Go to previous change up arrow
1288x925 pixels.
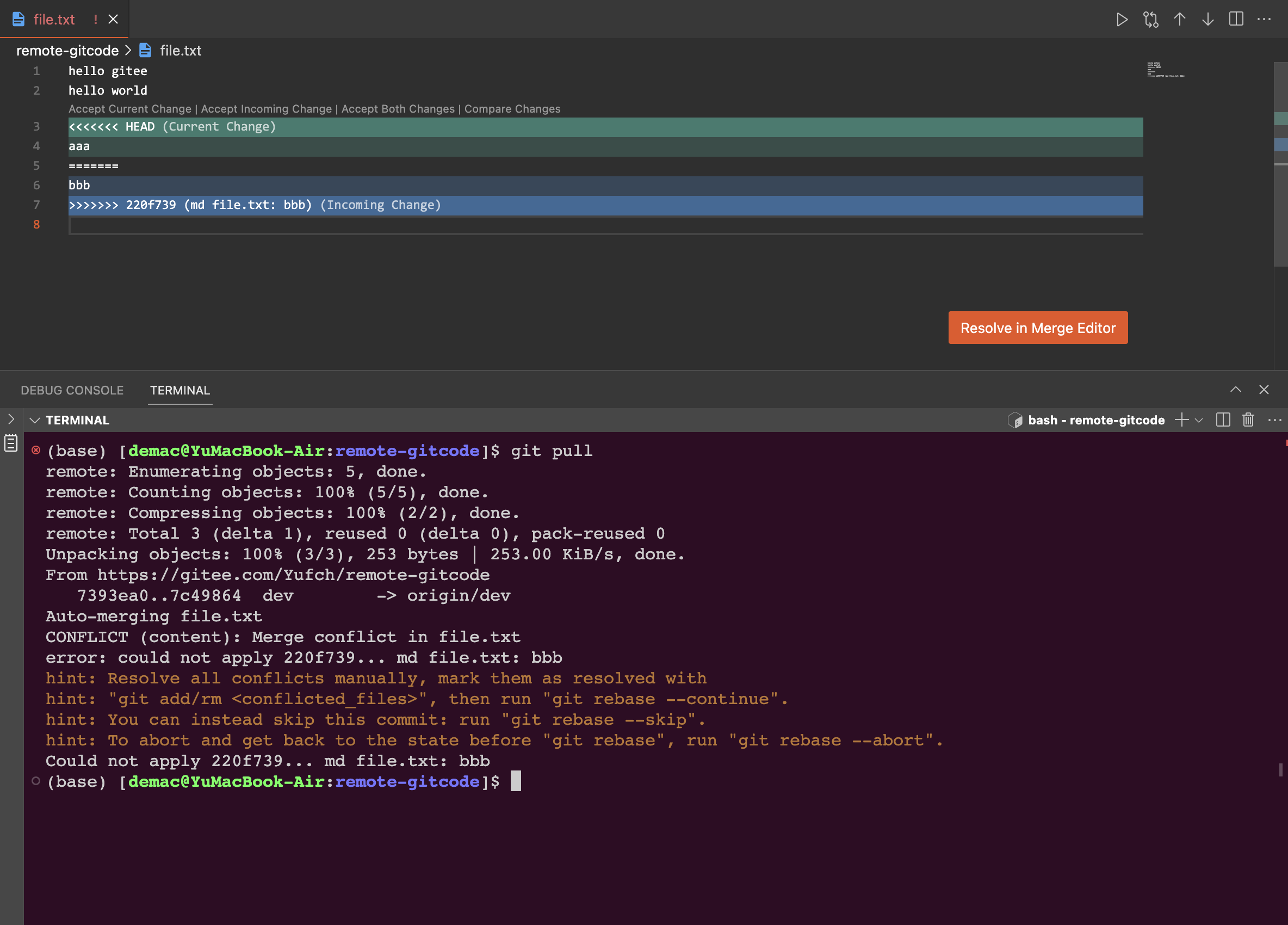coord(1180,20)
